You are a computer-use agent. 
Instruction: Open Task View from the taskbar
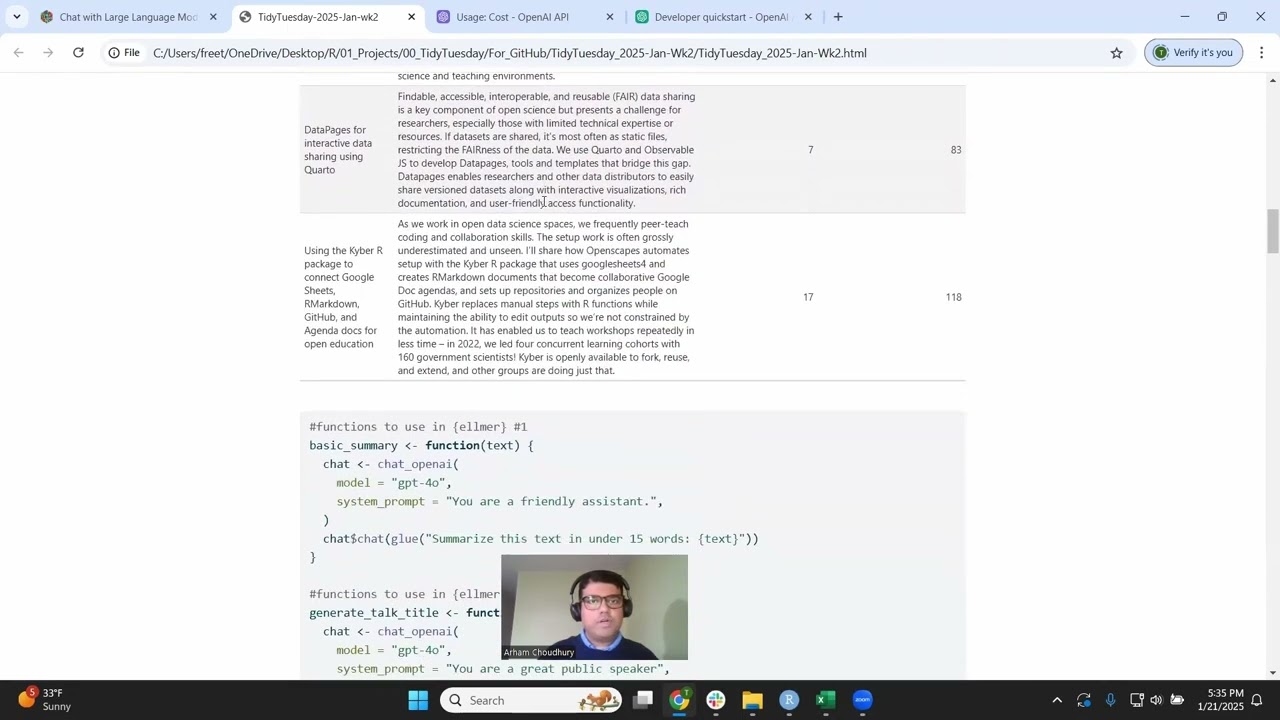tap(643, 700)
